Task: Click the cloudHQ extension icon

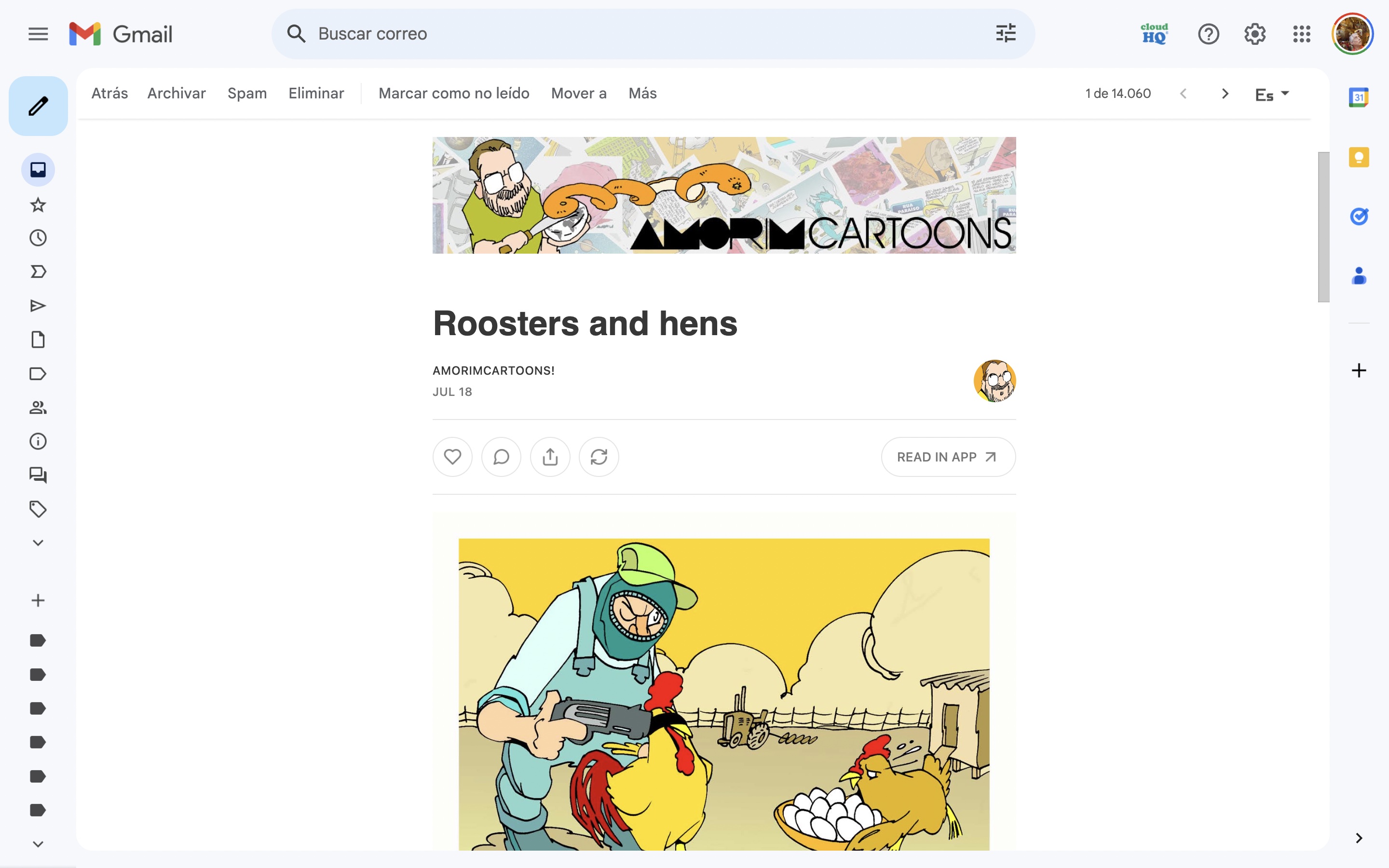Action: 1154,34
